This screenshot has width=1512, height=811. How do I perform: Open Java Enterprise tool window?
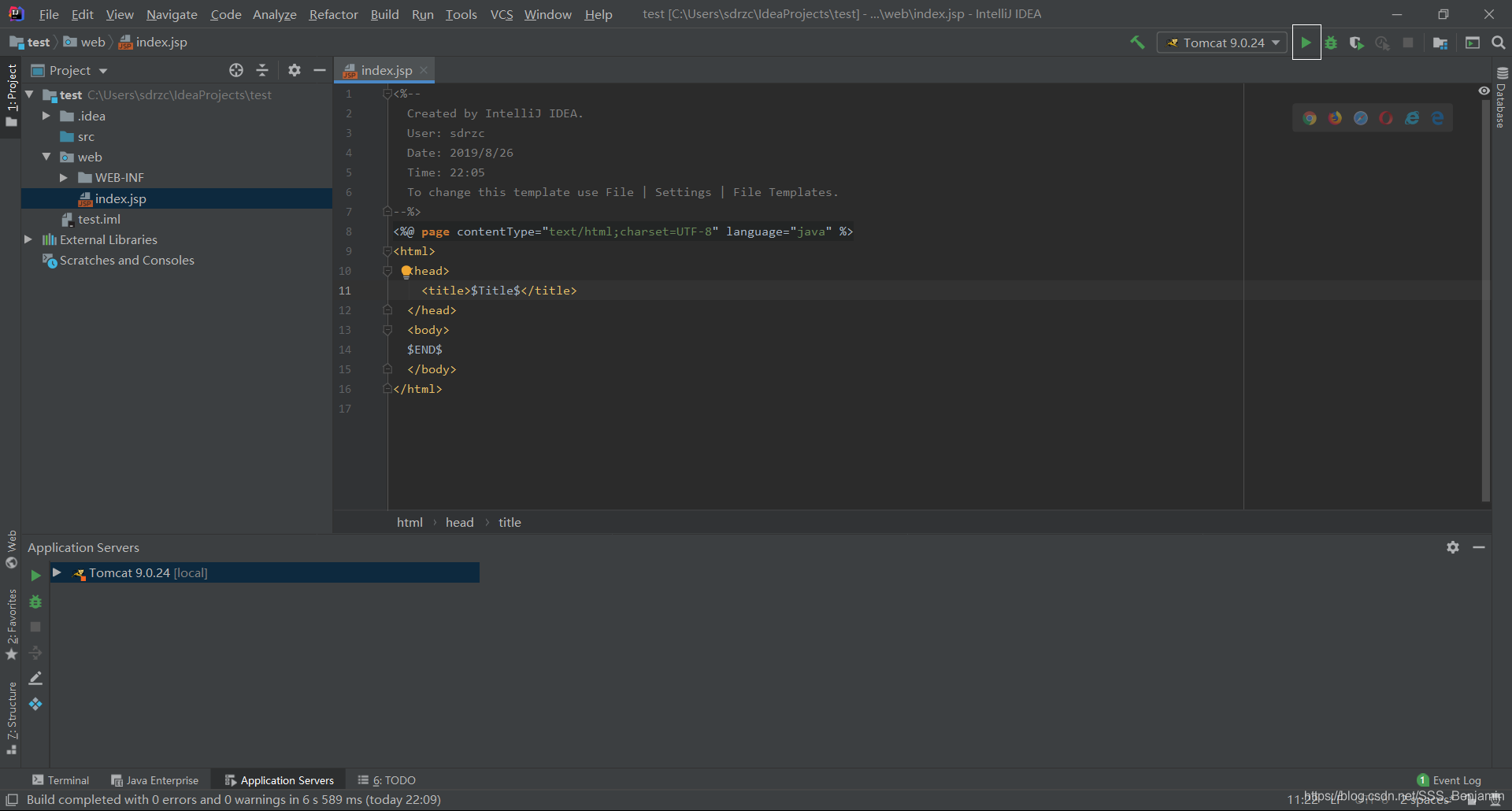pos(154,780)
